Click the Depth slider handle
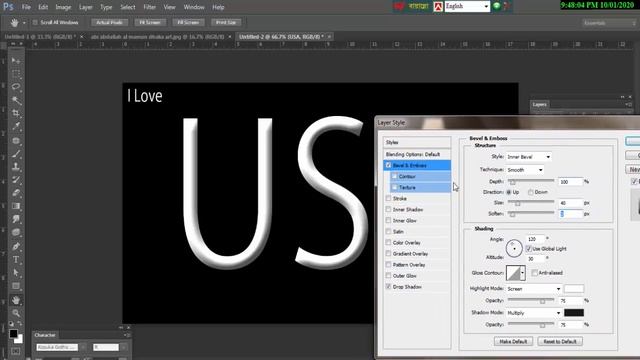The image size is (640, 360). tap(513, 182)
